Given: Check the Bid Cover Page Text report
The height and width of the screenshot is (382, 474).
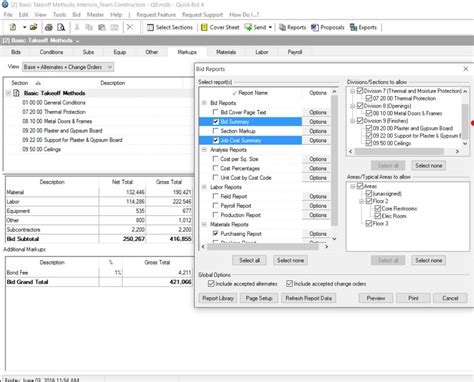Looking at the screenshot, I should (216, 112).
